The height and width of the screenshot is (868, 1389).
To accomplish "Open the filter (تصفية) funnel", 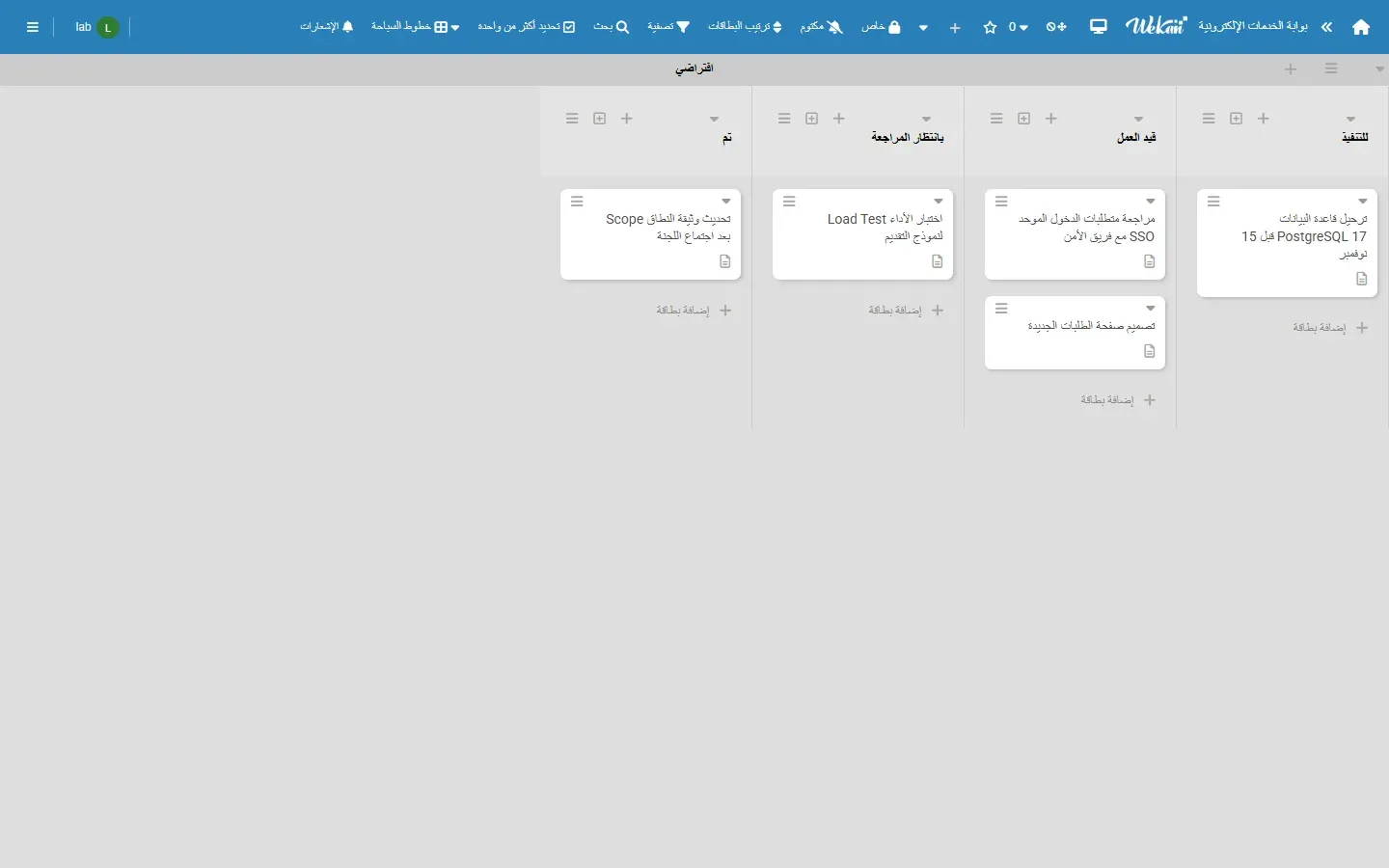I will [x=668, y=27].
